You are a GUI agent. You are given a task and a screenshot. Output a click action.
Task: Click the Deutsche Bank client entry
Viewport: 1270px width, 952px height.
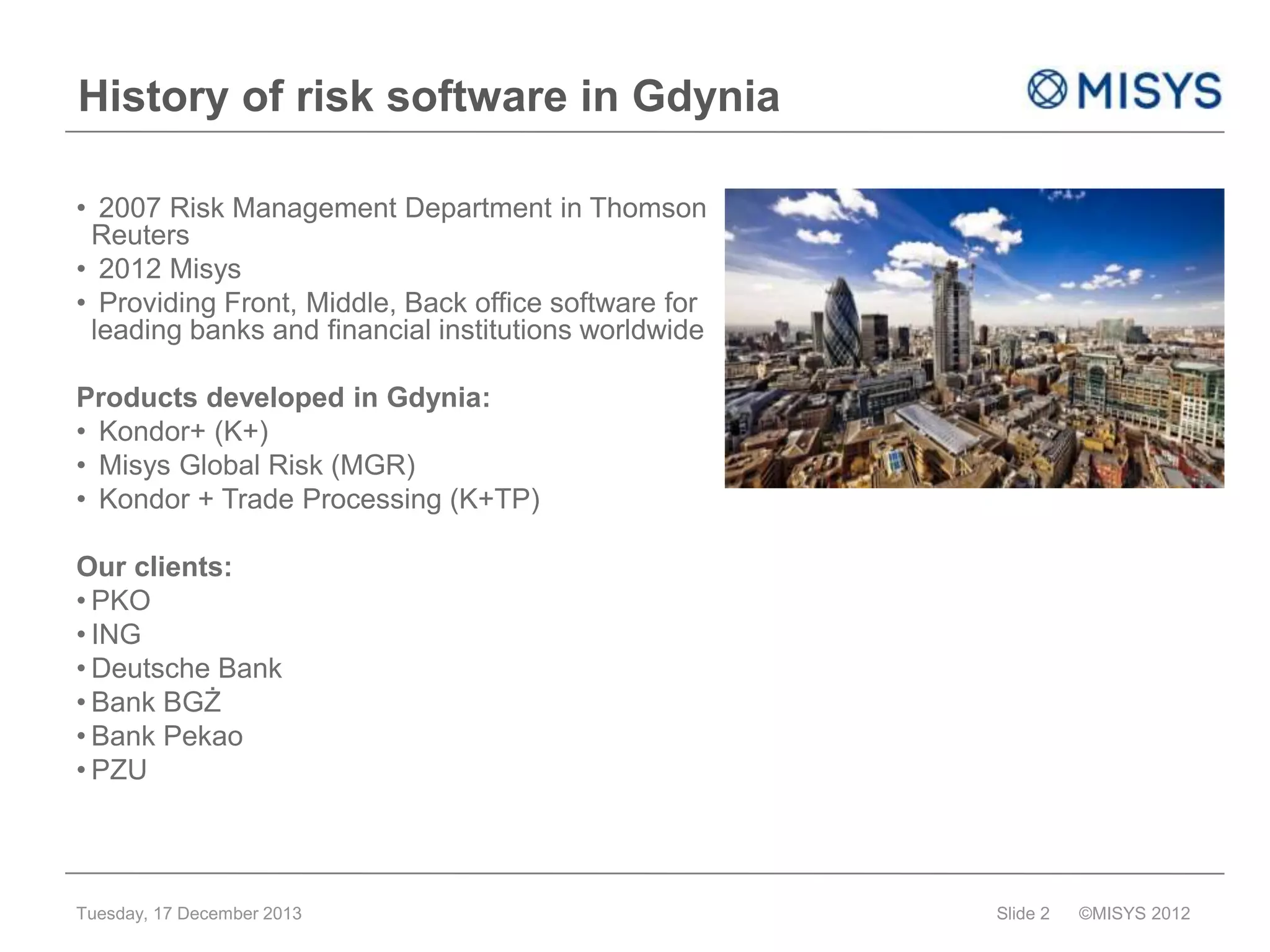click(x=186, y=669)
